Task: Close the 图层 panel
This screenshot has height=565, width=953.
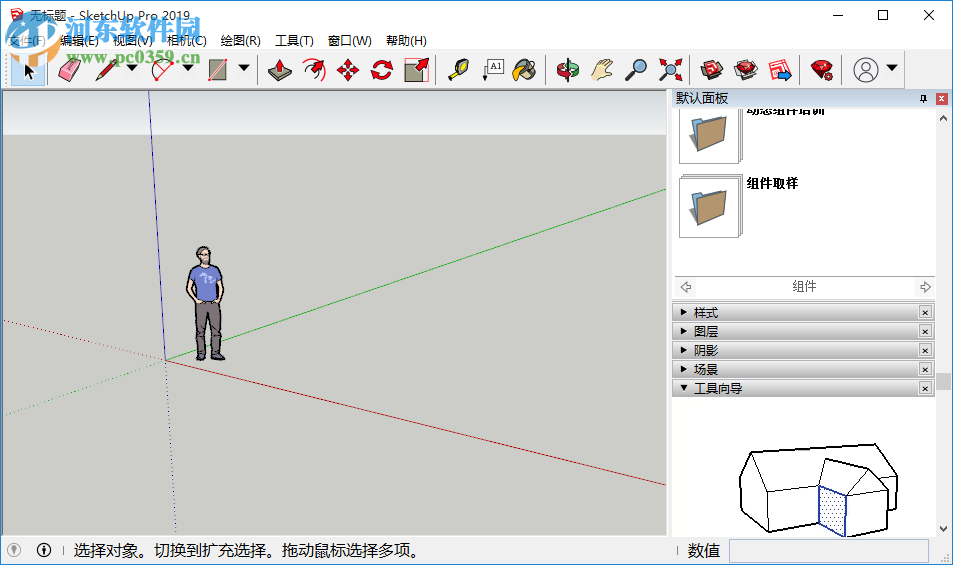Action: (925, 331)
